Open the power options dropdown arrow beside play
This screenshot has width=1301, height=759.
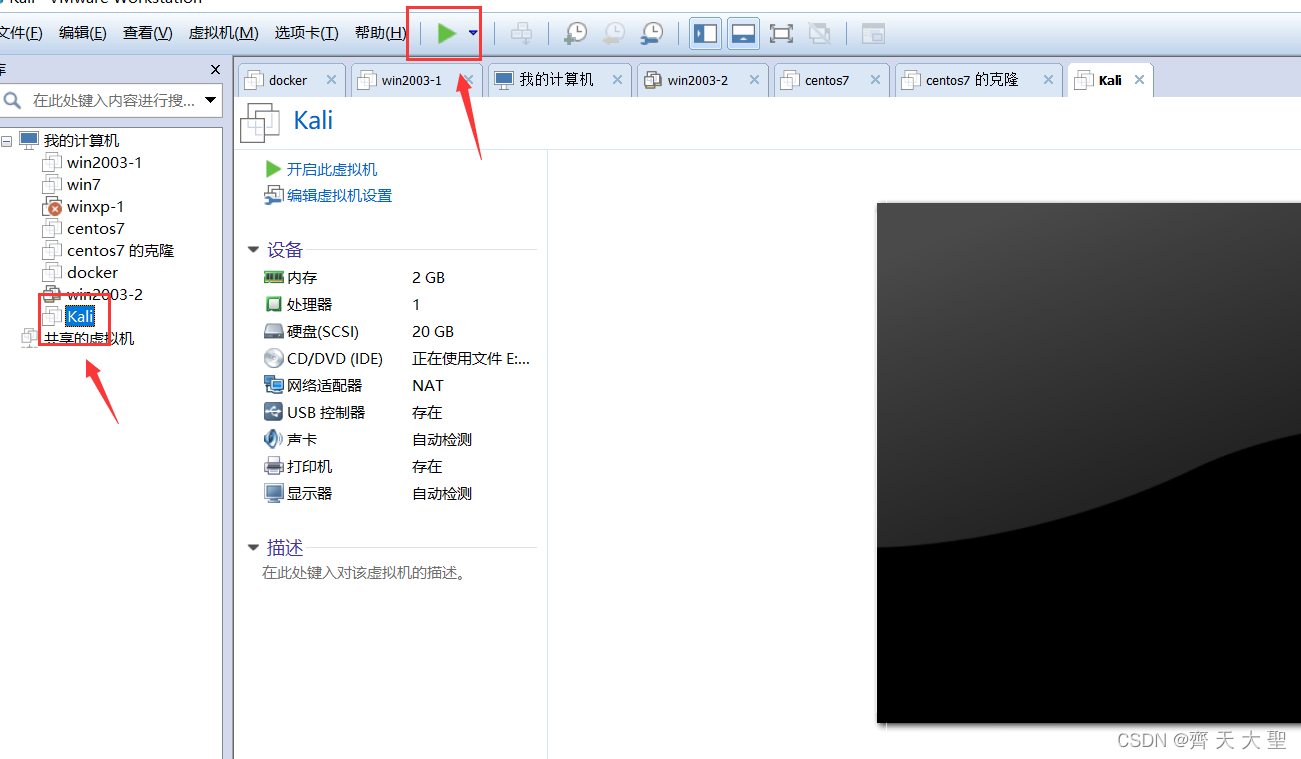[473, 33]
